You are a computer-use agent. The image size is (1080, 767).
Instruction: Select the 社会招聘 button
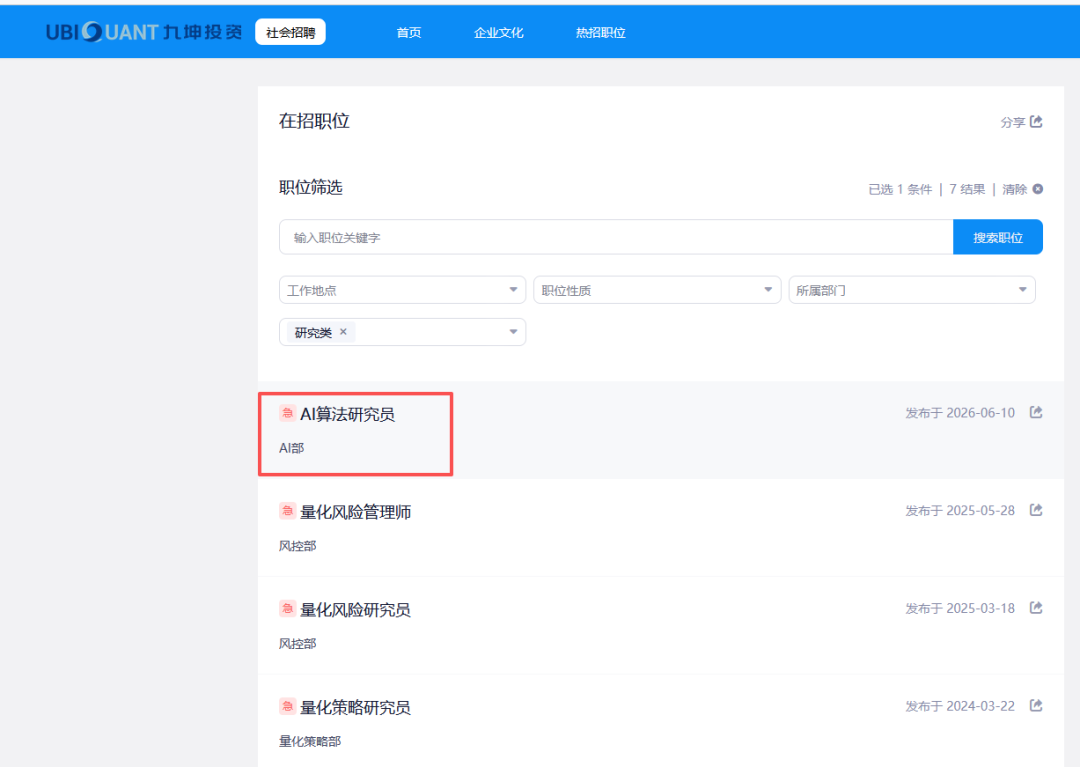(291, 32)
